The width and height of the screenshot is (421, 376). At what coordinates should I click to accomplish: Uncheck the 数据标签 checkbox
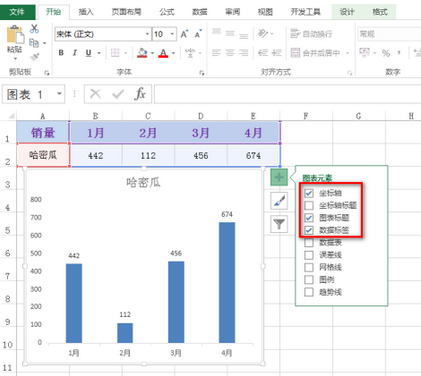[309, 230]
